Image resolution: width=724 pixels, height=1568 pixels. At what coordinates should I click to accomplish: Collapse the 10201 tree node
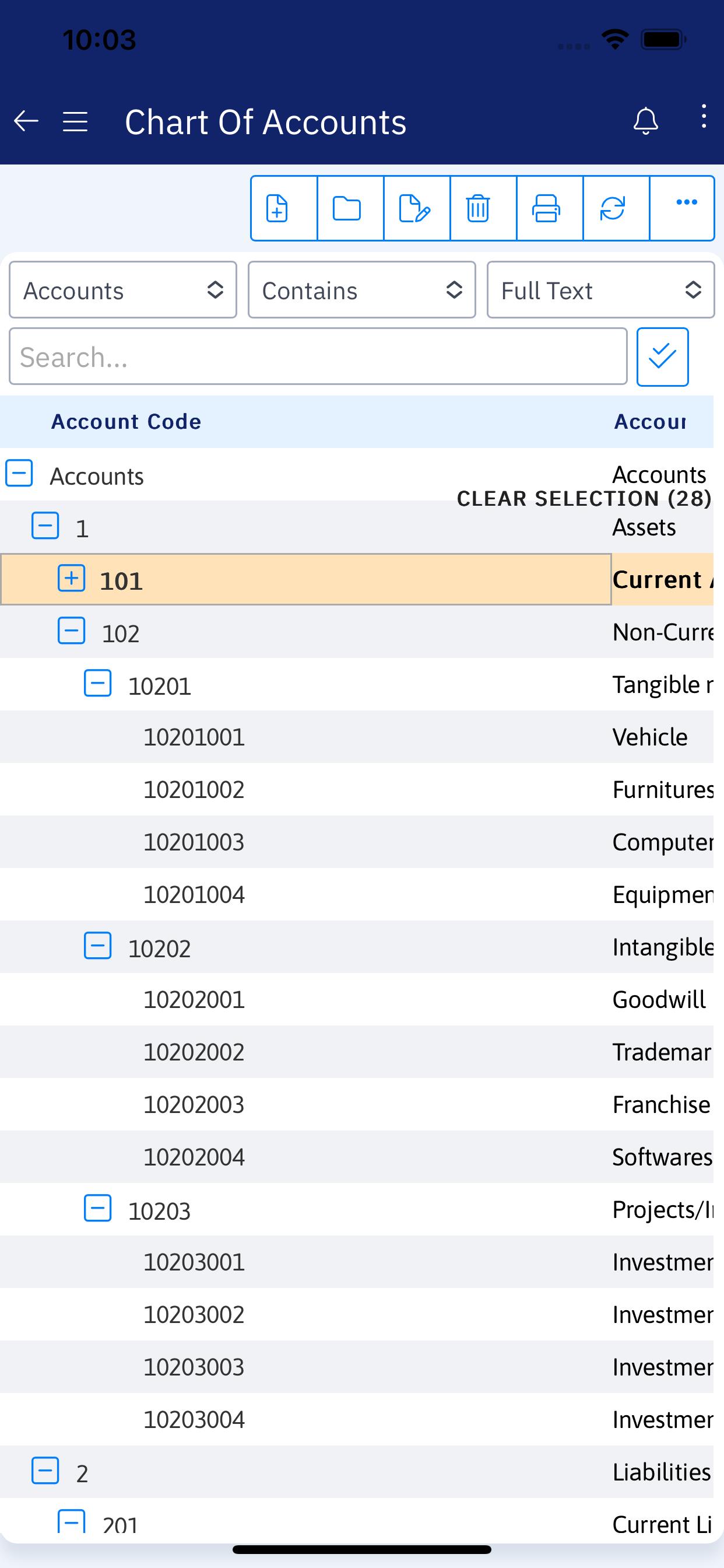[x=97, y=683]
